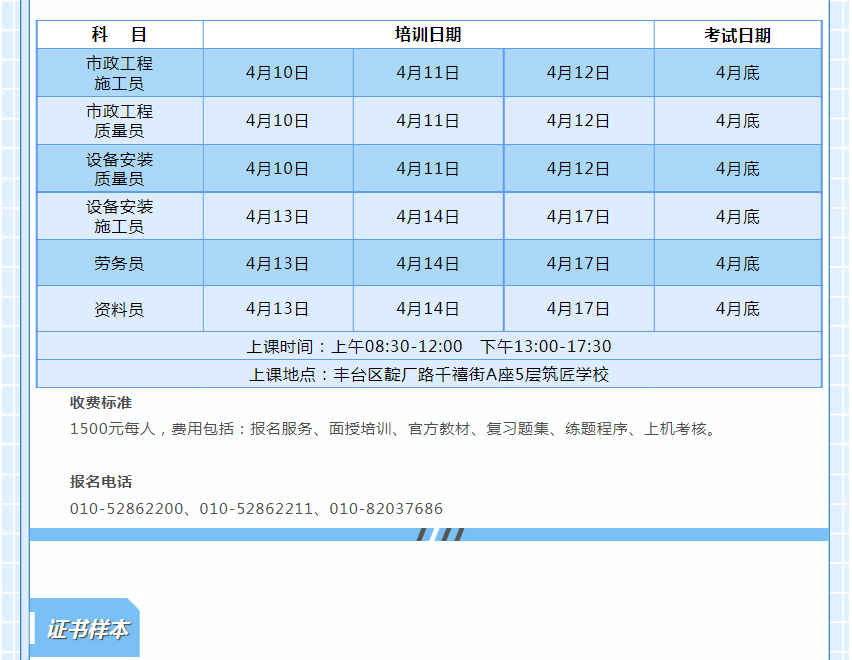
Task: Click the 劳务员 subject cell
Action: point(120,264)
